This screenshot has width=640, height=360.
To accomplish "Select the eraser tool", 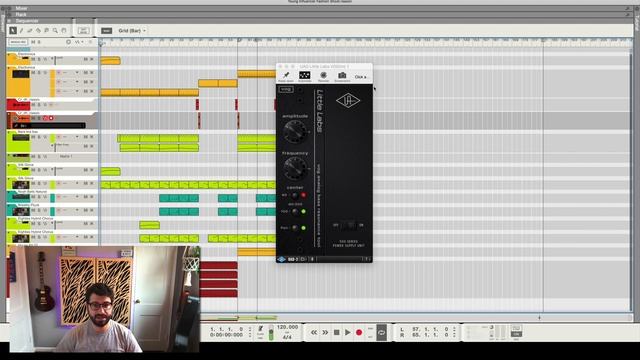I will pos(30,31).
